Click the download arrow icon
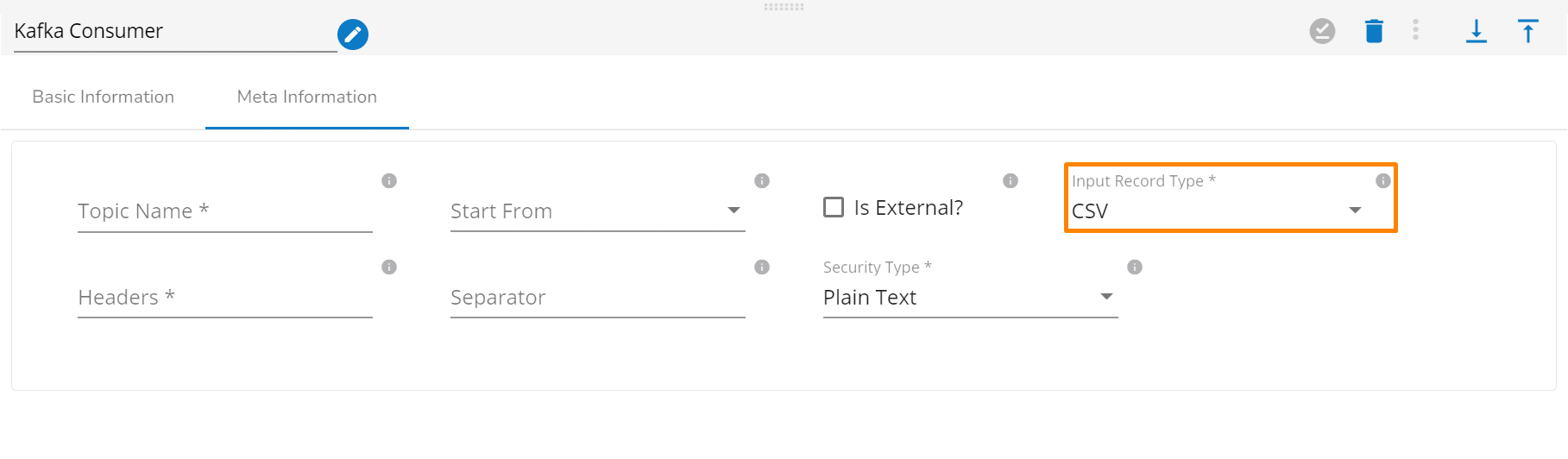The image size is (1568, 459). click(1477, 31)
